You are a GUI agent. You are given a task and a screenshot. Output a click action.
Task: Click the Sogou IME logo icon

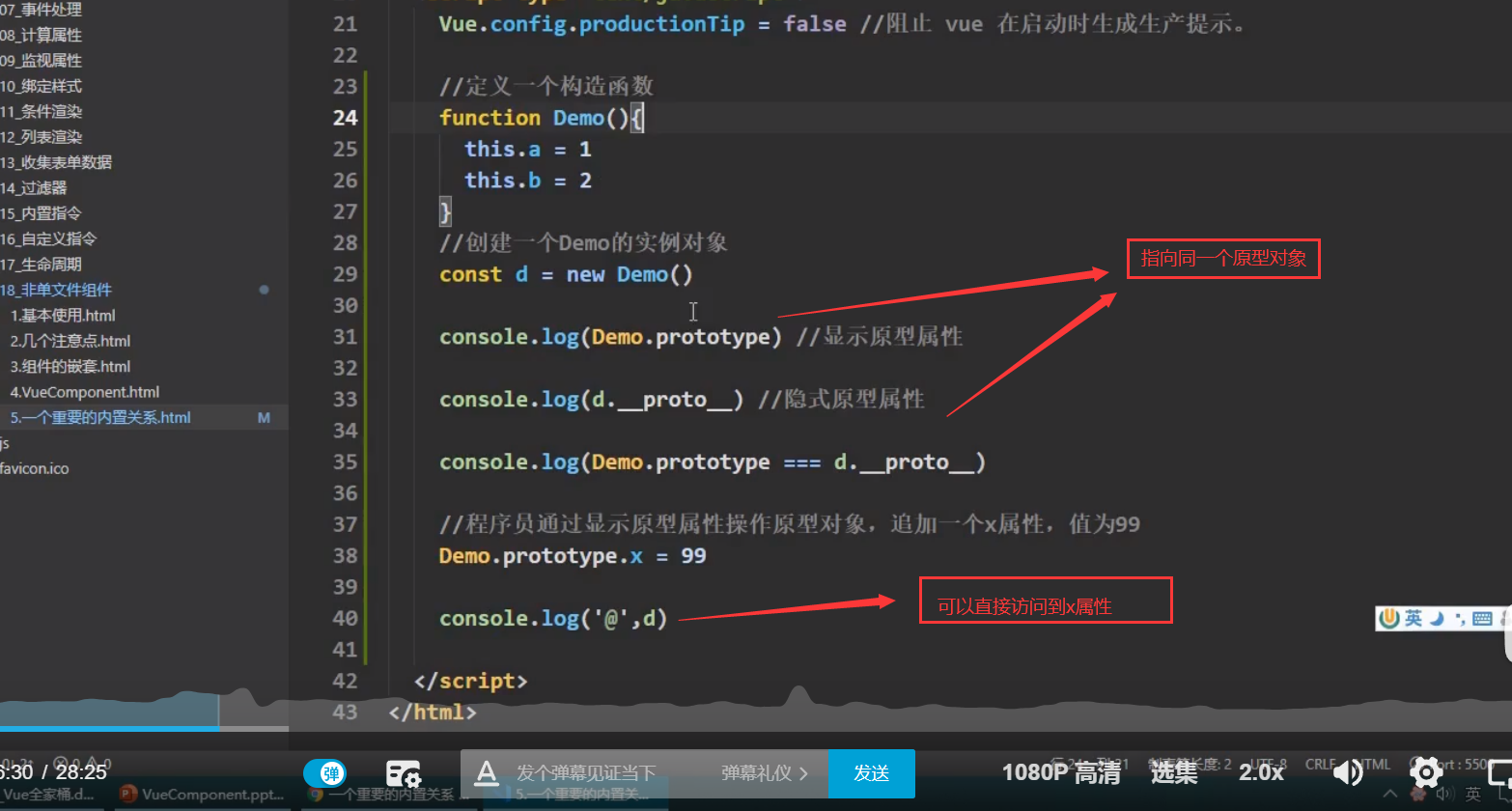1389,619
